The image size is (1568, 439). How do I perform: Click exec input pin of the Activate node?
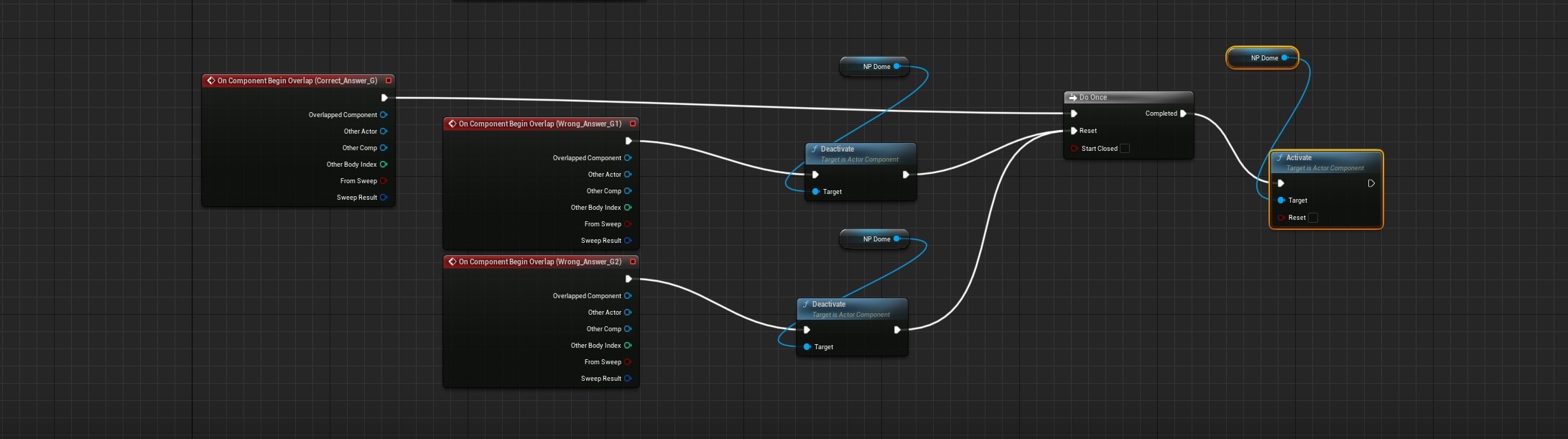pos(1281,183)
